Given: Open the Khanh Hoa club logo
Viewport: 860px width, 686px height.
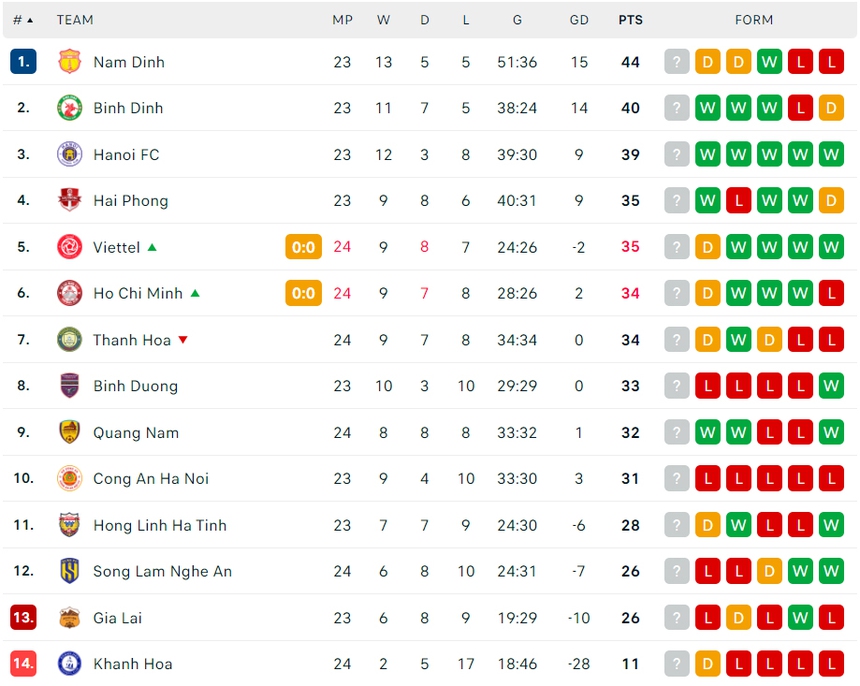Looking at the screenshot, I should [69, 664].
